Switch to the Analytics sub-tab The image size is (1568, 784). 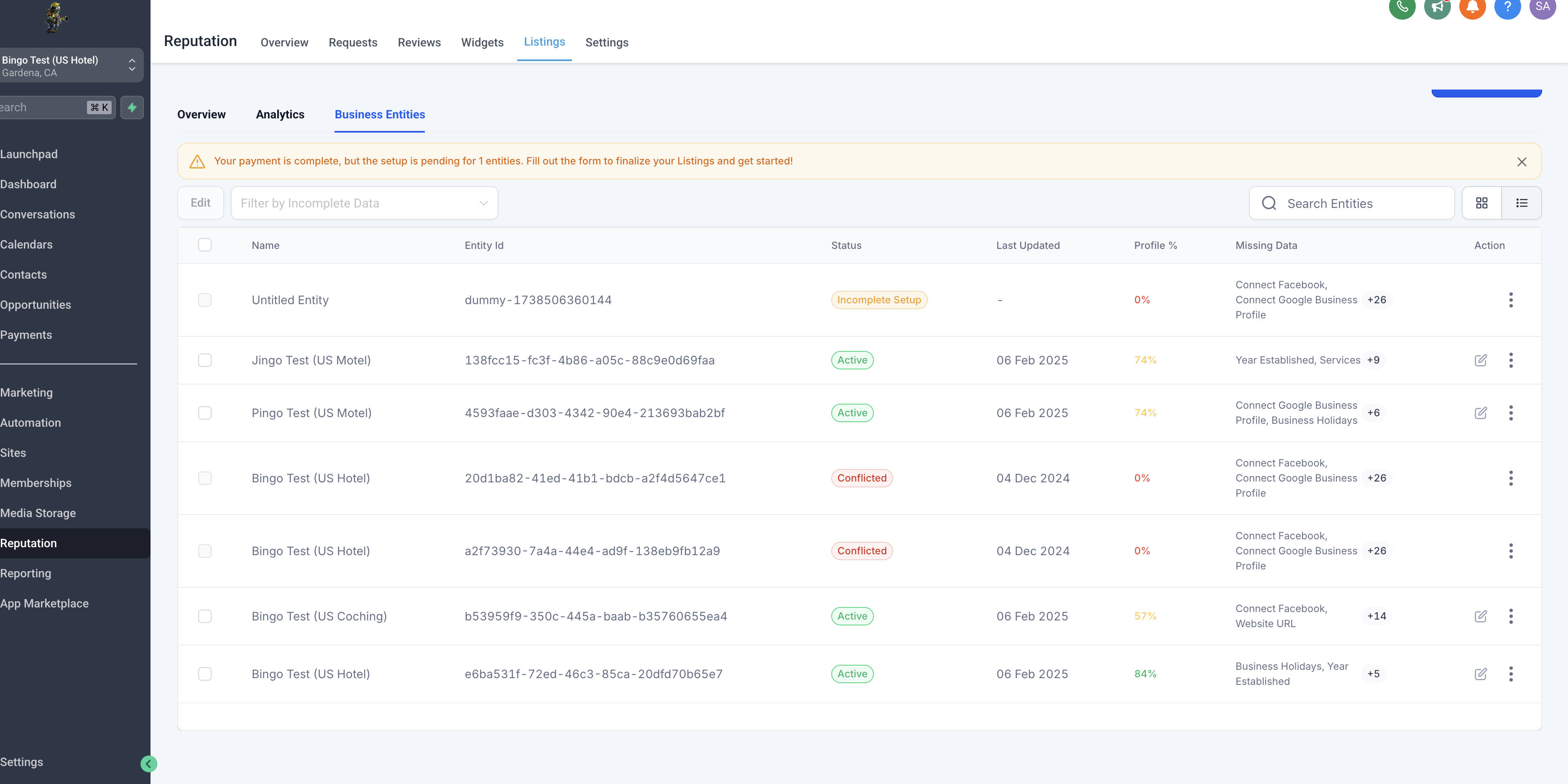click(279, 115)
